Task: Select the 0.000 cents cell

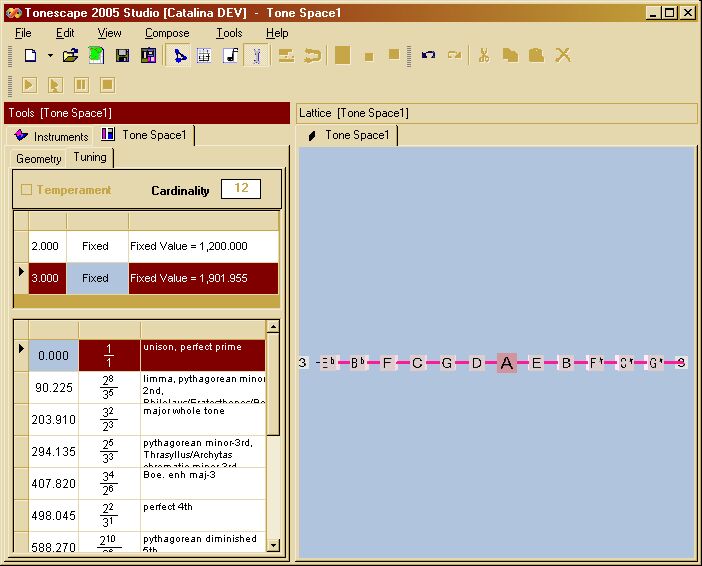Action: click(54, 356)
